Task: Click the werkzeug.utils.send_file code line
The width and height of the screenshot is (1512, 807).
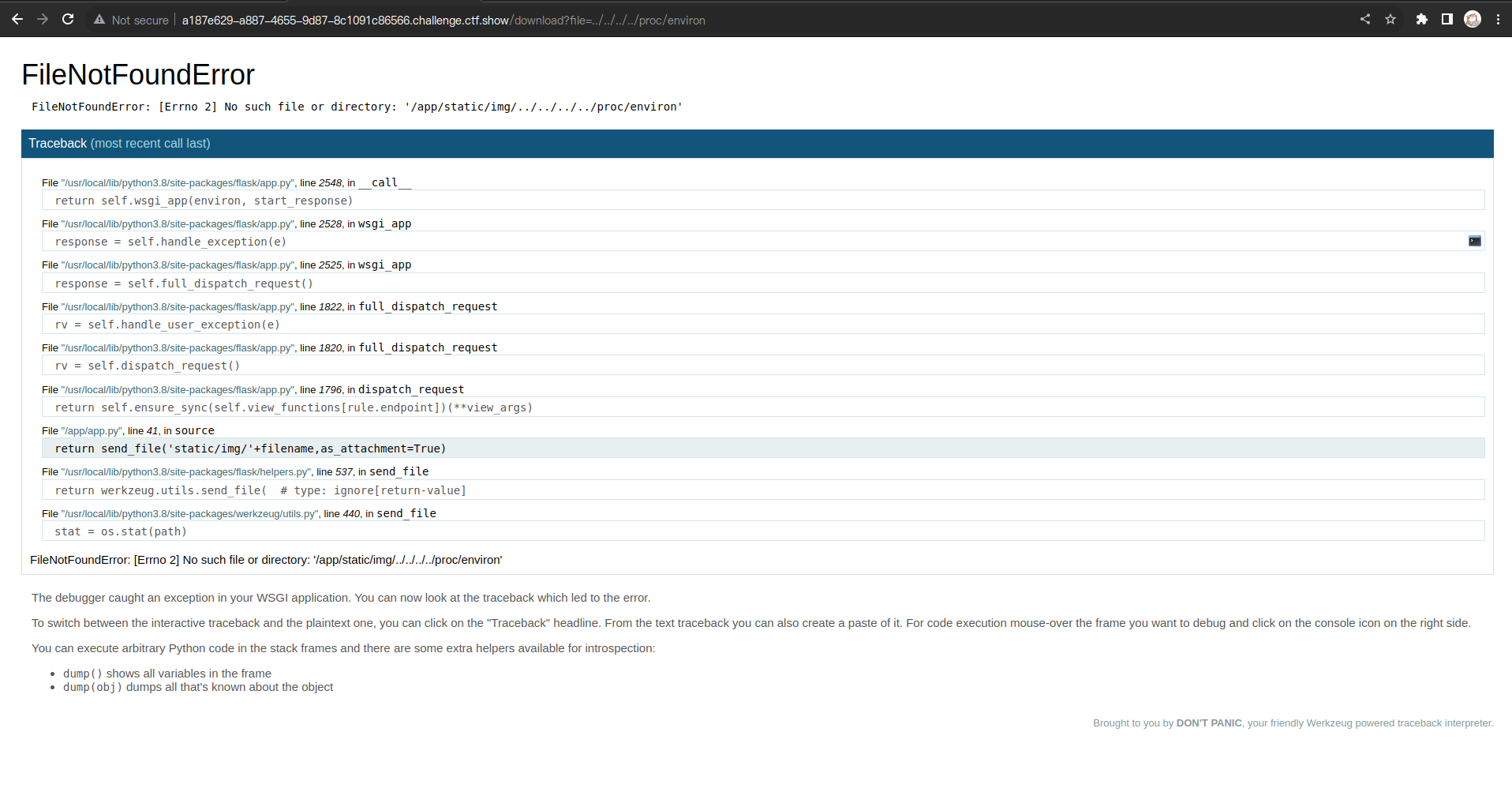Action: click(260, 490)
